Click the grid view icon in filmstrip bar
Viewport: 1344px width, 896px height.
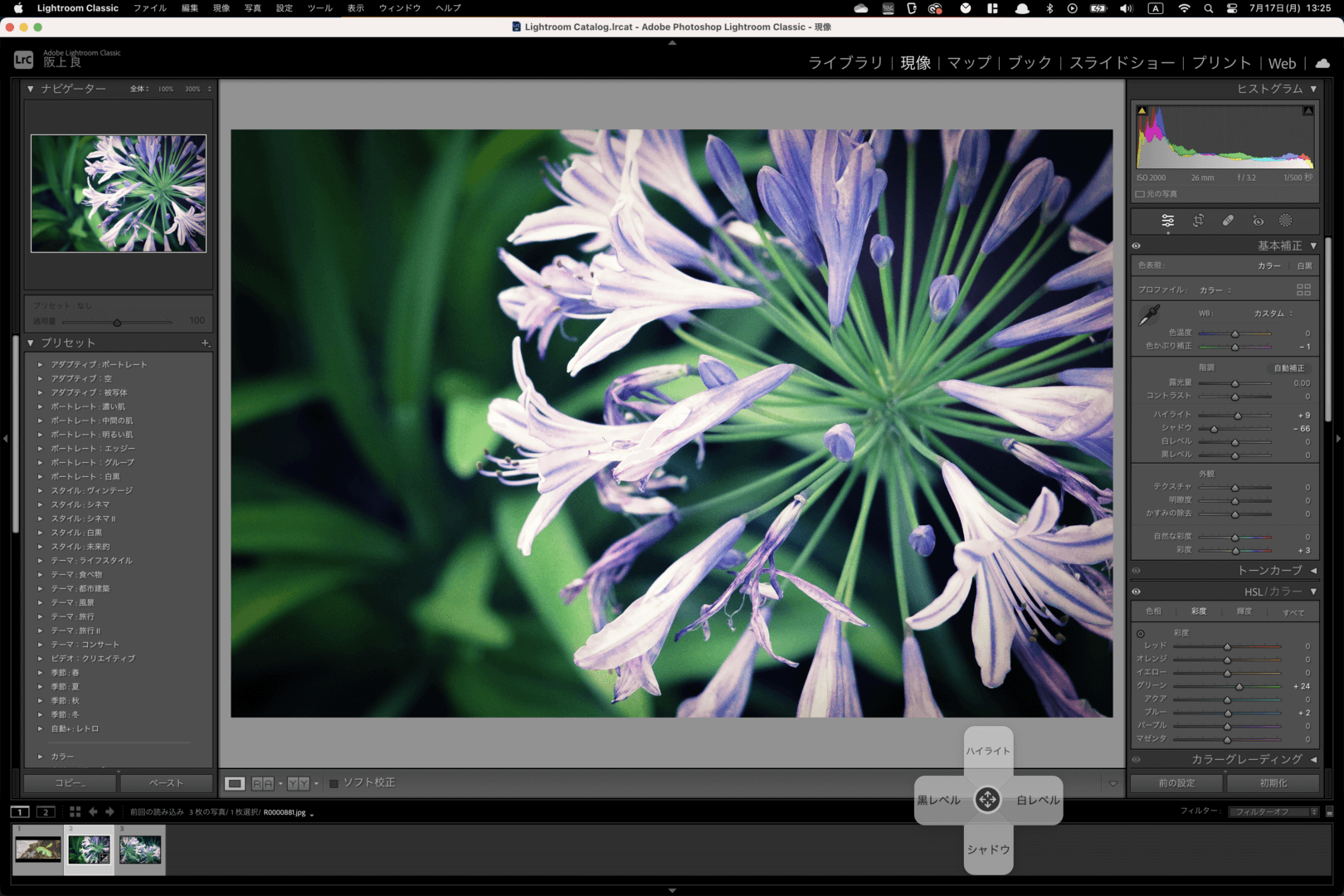(x=75, y=812)
